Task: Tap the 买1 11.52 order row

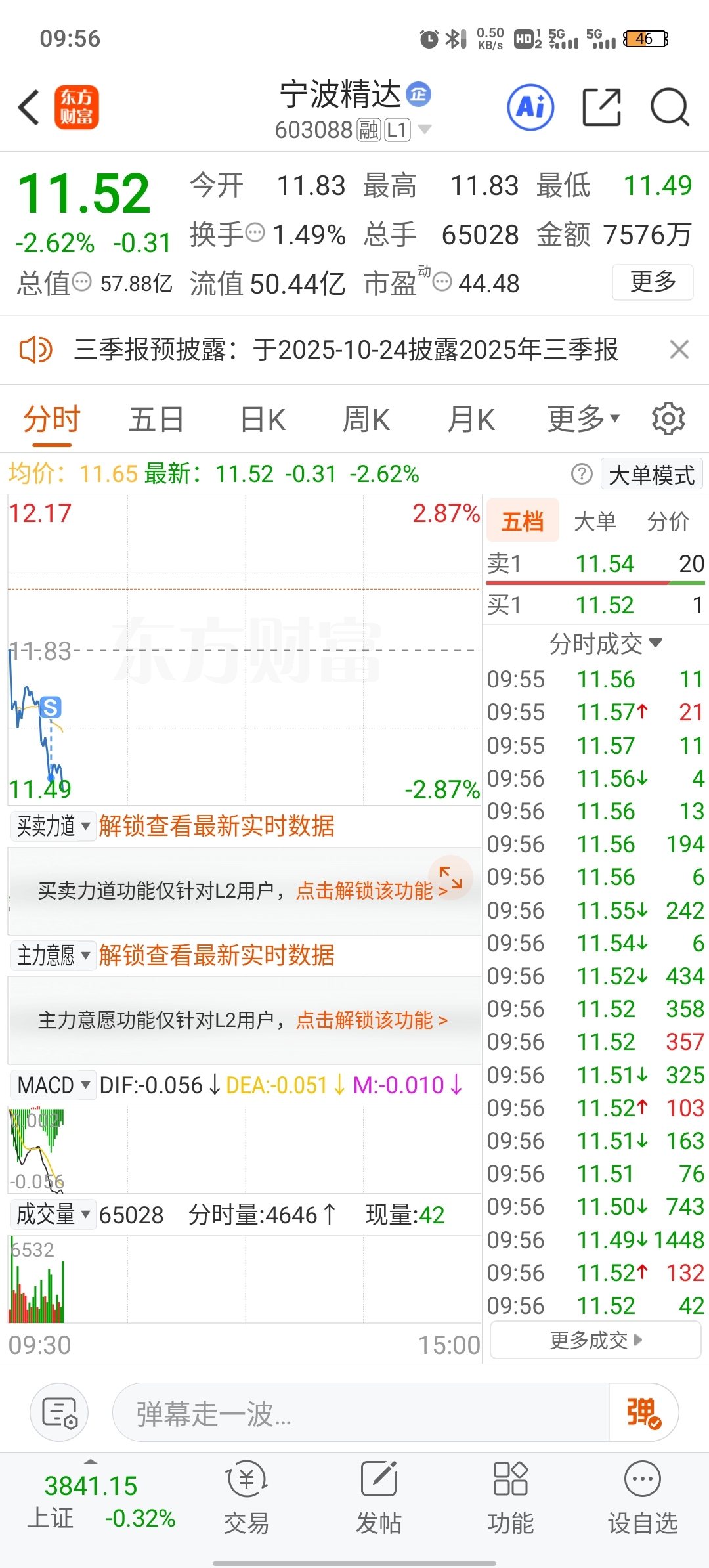Action: click(595, 605)
